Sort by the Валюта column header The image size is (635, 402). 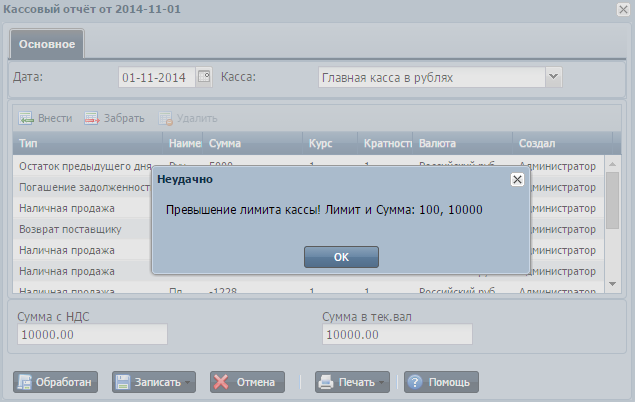pos(463,143)
